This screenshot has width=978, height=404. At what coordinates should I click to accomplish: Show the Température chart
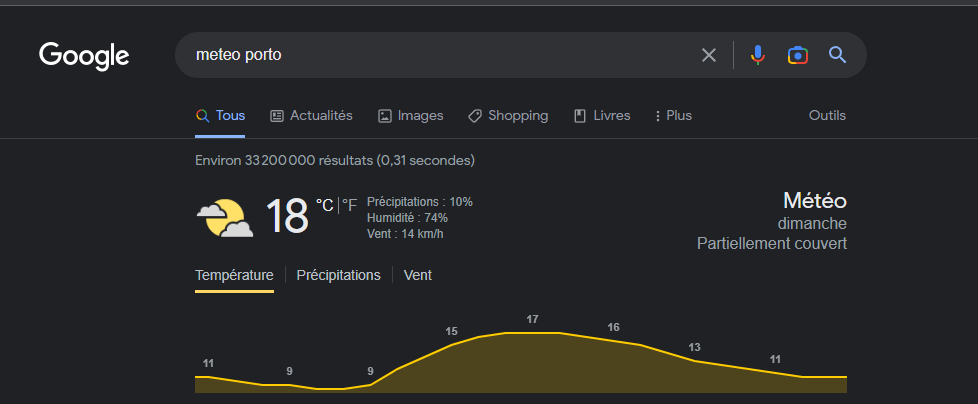tap(234, 275)
